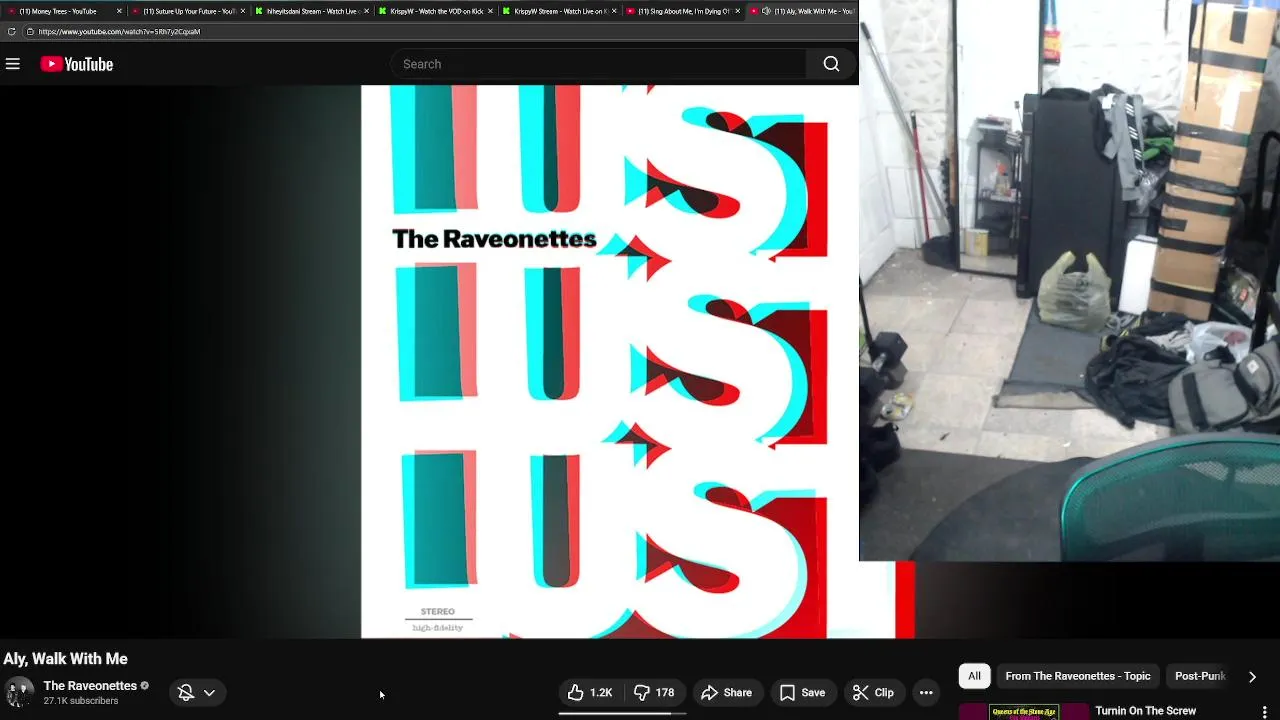The height and width of the screenshot is (720, 1280).
Task: Open The Raveonettes channel name link
Action: point(90,686)
